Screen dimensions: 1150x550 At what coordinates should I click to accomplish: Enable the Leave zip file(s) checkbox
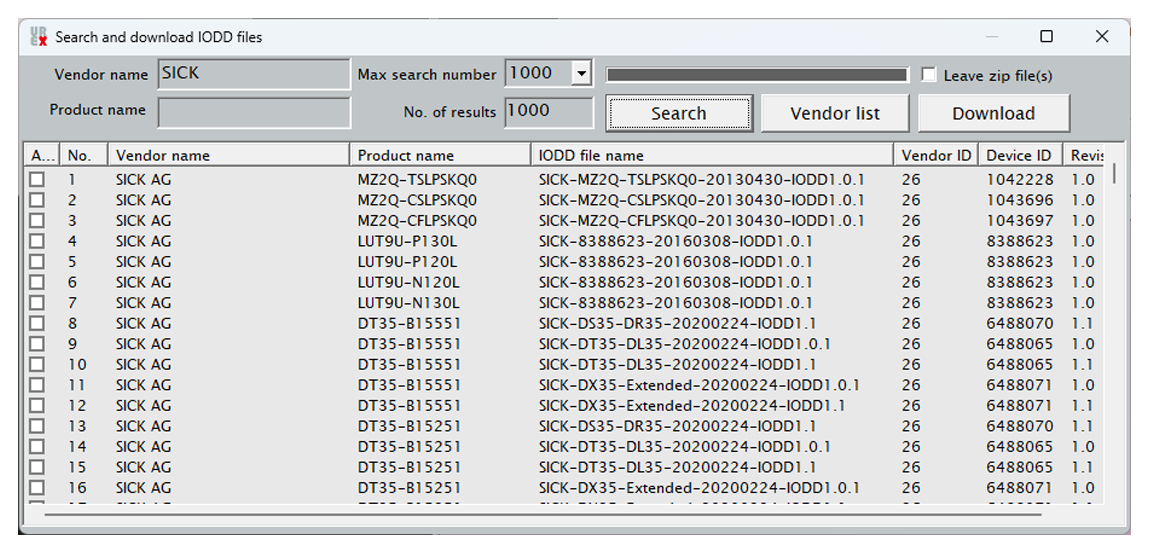click(x=929, y=75)
